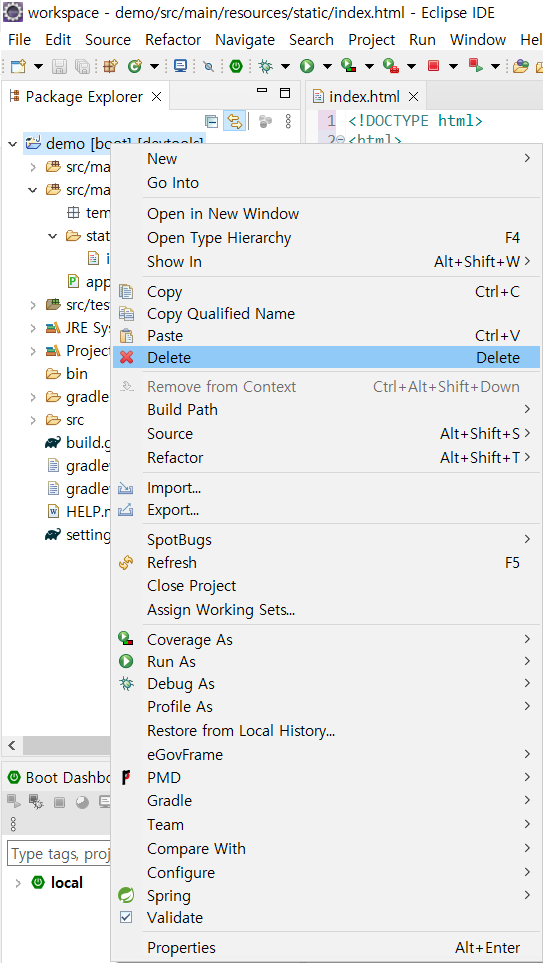543x963 pixels.
Task: Open the Project menu
Action: click(372, 40)
